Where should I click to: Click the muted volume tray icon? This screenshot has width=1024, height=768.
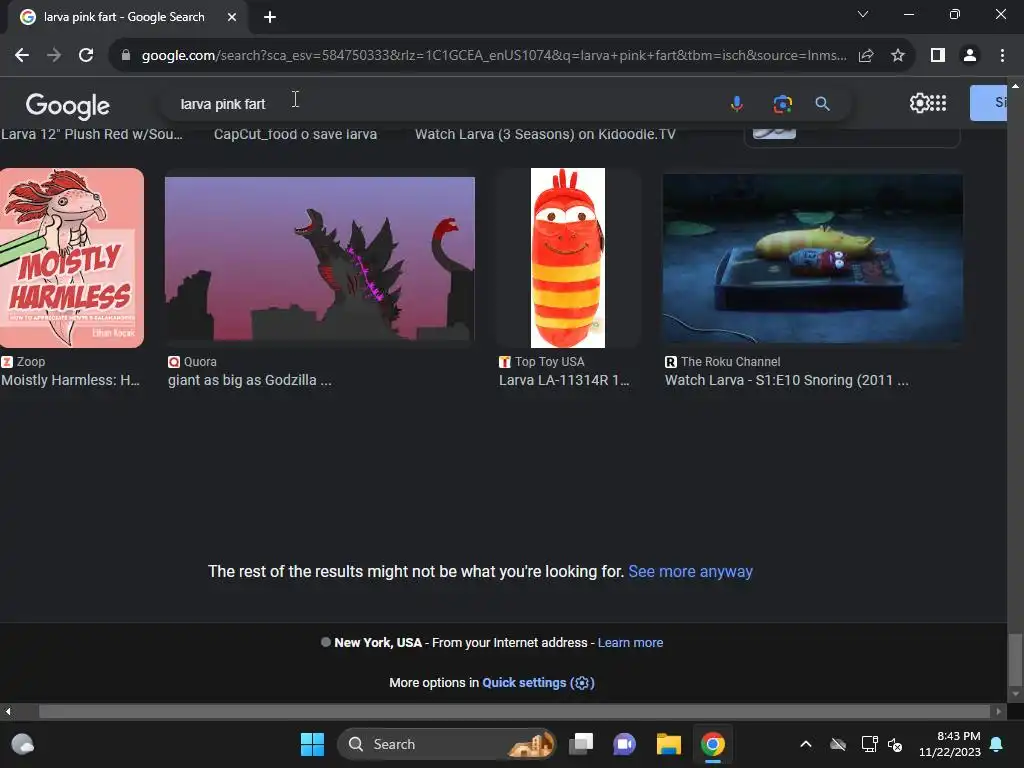click(x=895, y=744)
